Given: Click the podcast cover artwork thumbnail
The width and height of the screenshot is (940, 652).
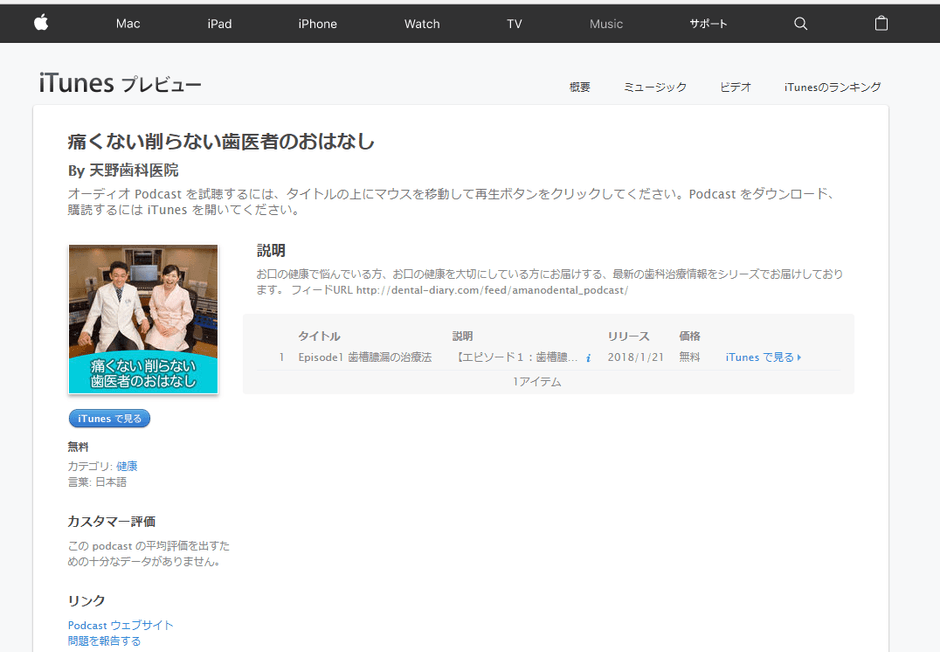Looking at the screenshot, I should (142, 318).
